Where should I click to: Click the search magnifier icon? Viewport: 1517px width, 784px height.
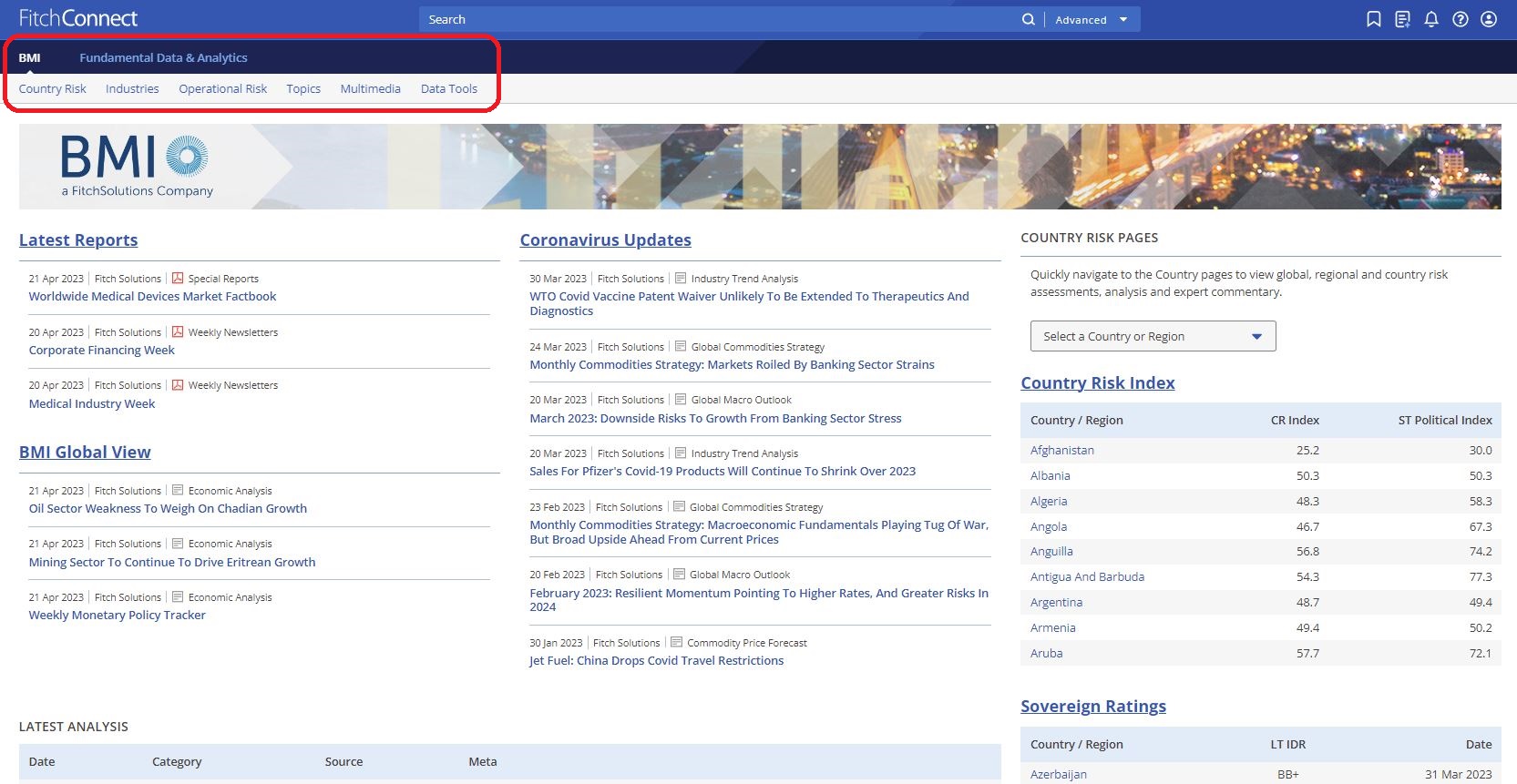(1028, 19)
